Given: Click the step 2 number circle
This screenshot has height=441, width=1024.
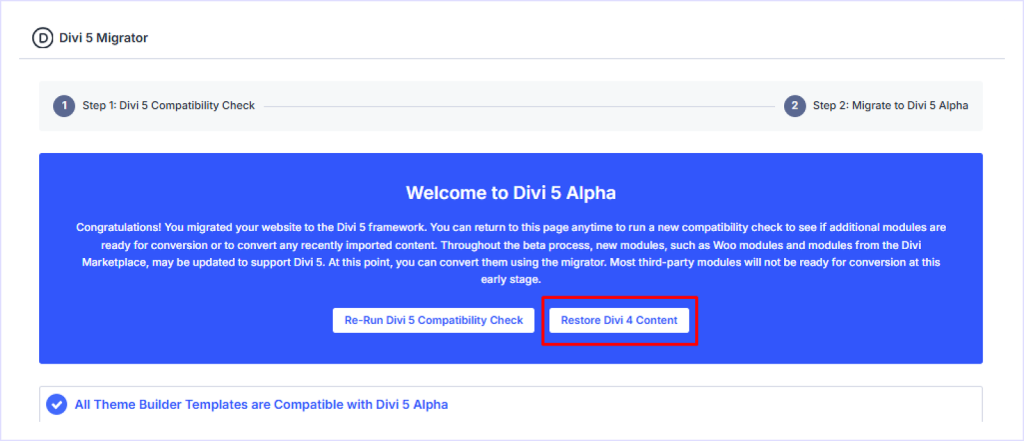Looking at the screenshot, I should coord(795,106).
